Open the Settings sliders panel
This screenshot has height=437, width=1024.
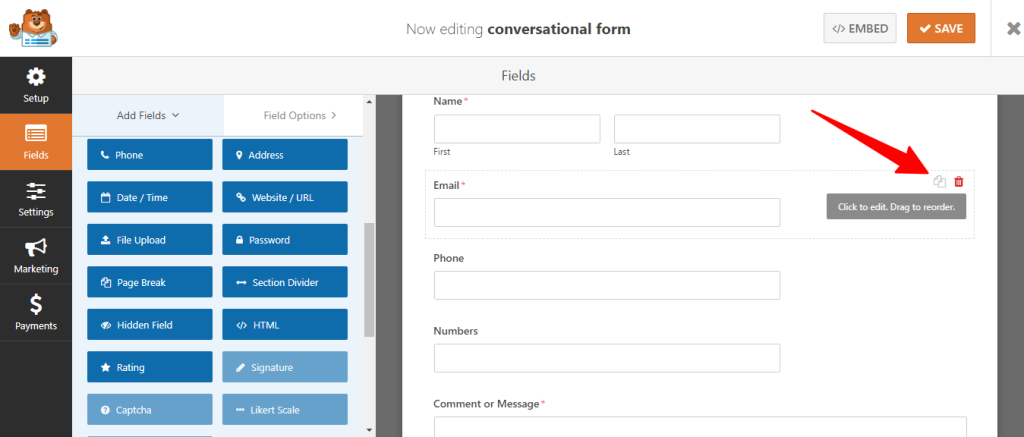point(36,199)
